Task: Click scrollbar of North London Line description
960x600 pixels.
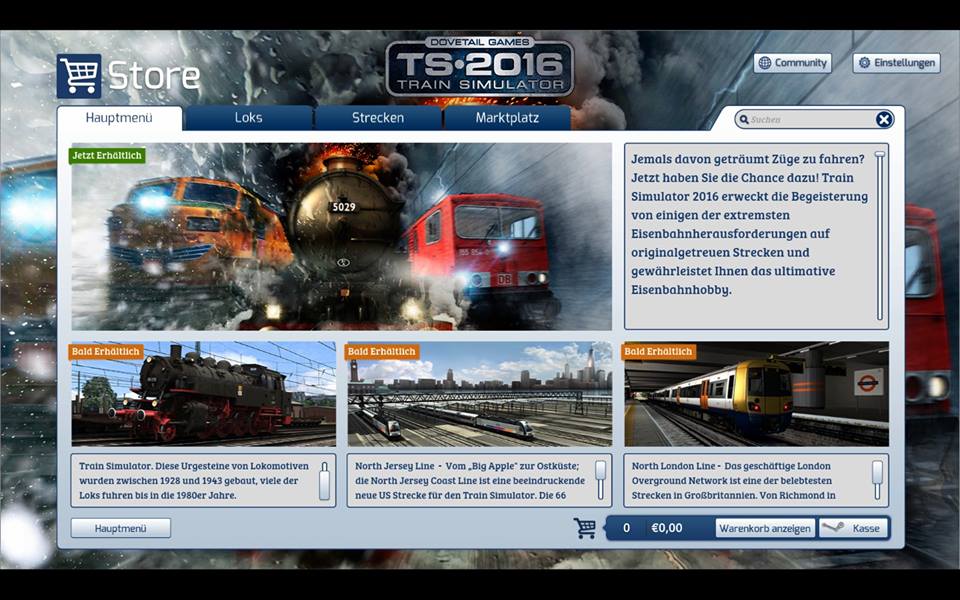Action: pyautogui.click(x=877, y=481)
